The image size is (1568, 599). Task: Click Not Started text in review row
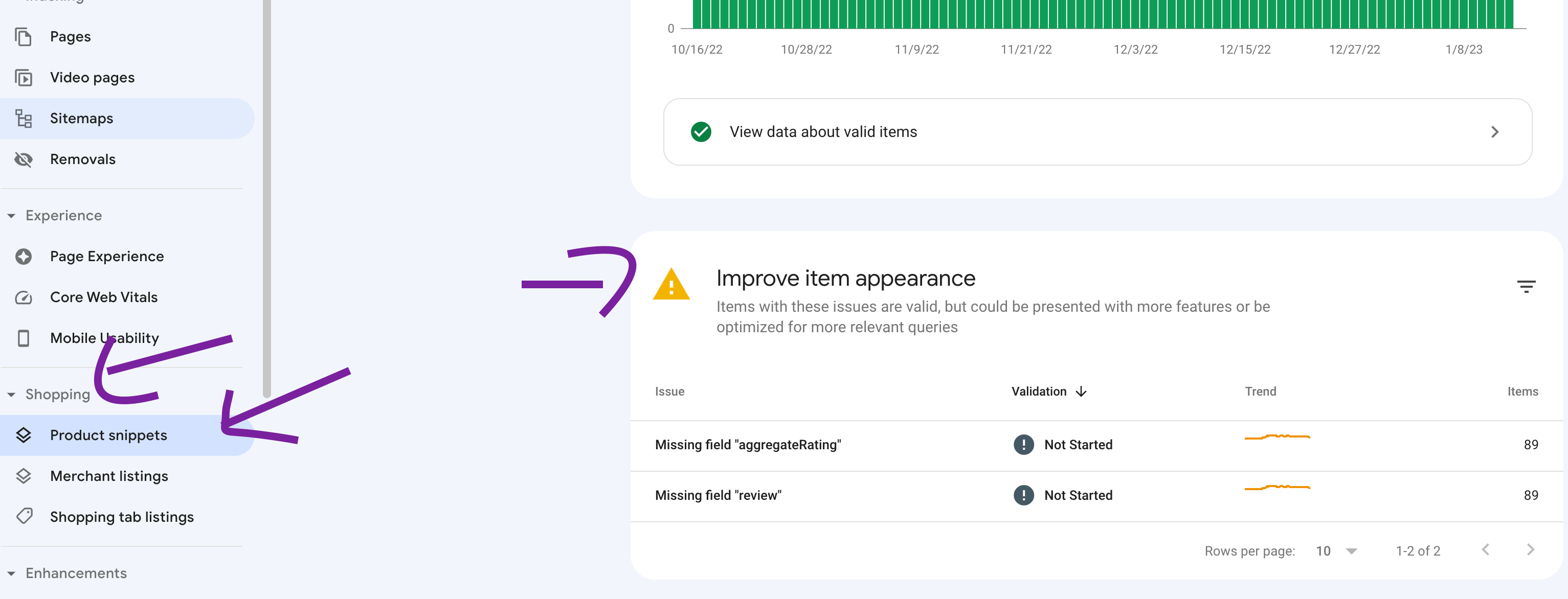pos(1078,495)
